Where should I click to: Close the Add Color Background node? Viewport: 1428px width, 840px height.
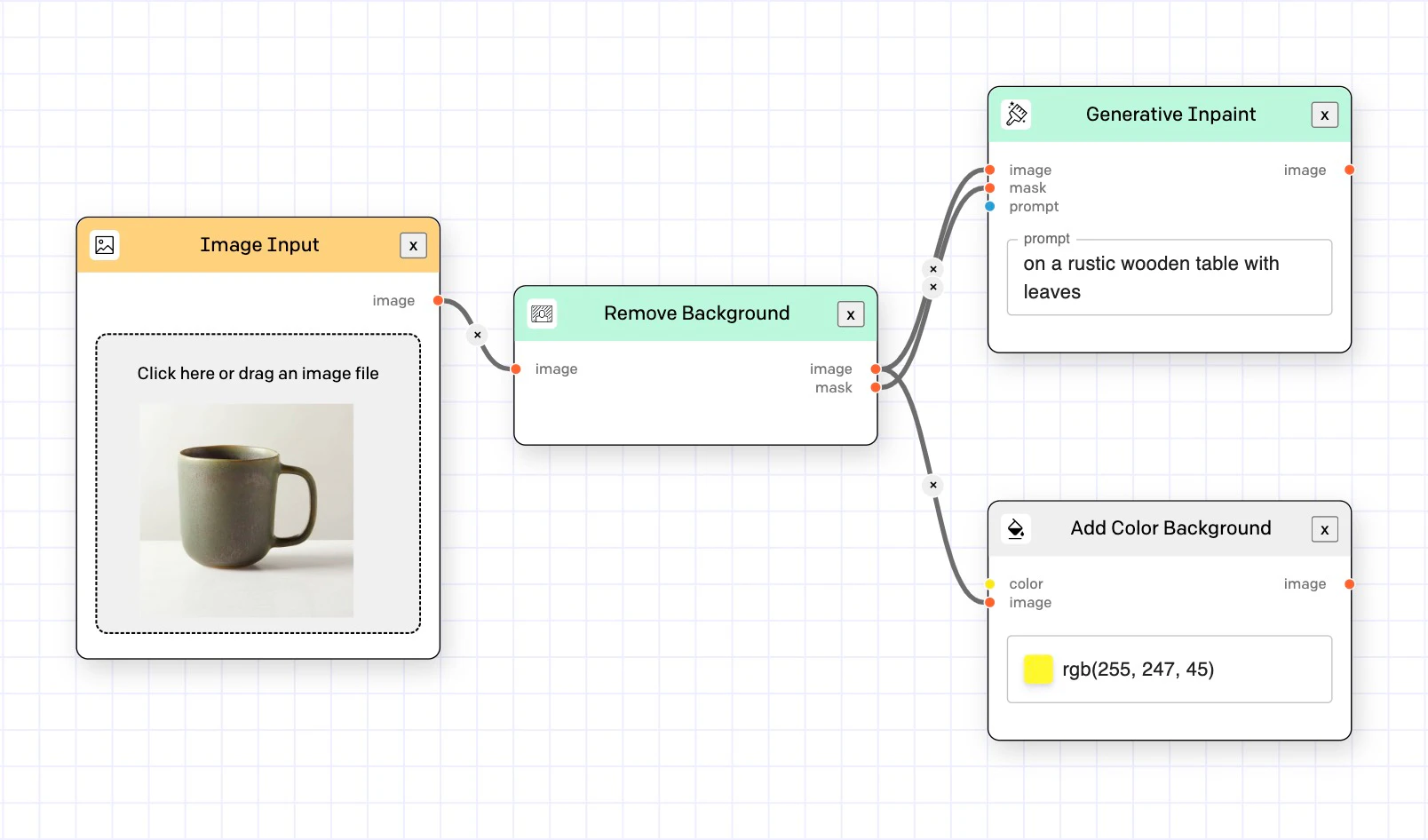(1324, 528)
